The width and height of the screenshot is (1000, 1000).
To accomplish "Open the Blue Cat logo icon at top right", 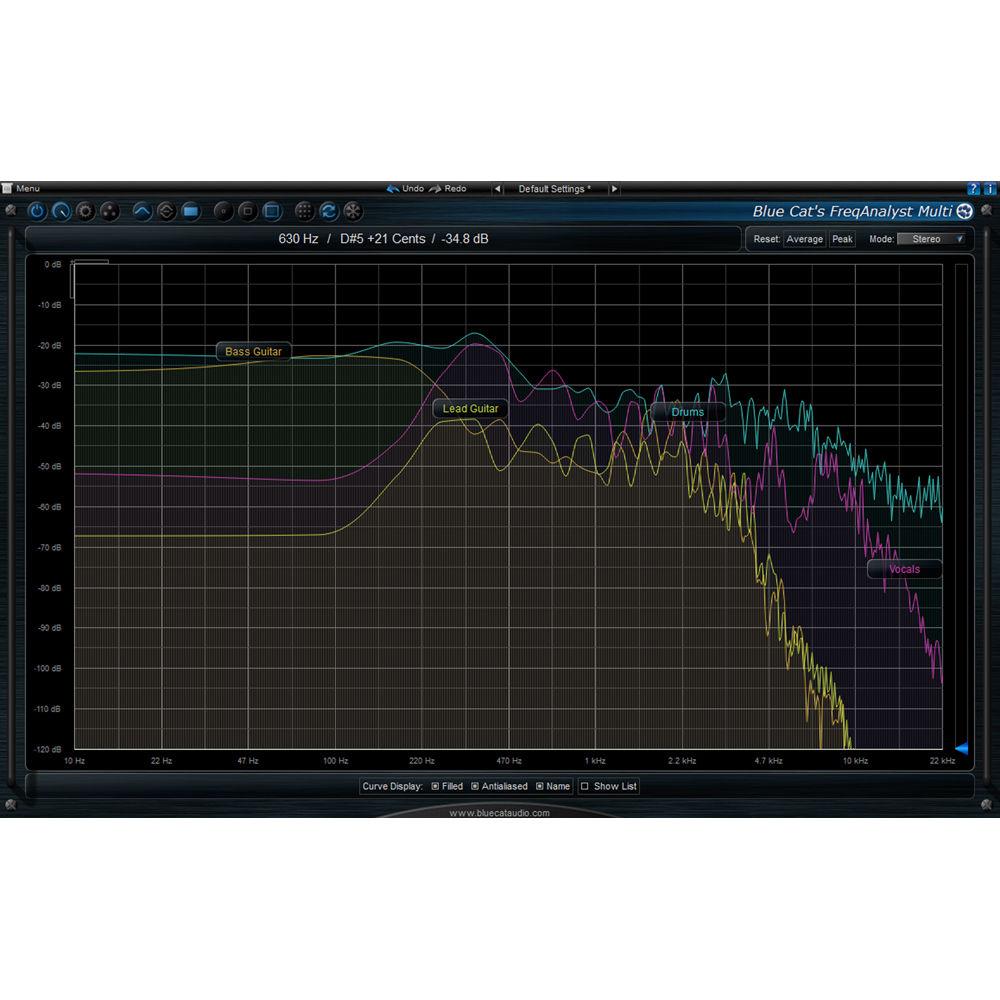I will 963,211.
